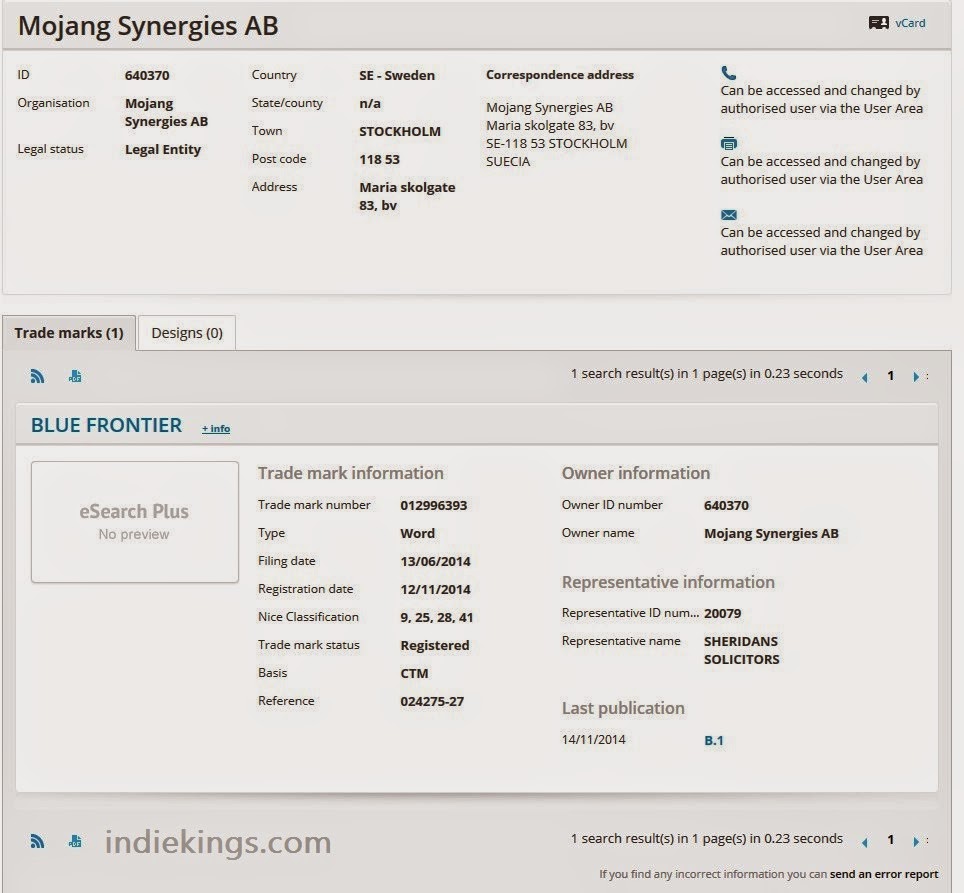This screenshot has height=893, width=964.
Task: Select the last publication date 14/11/2014
Action: coord(593,740)
